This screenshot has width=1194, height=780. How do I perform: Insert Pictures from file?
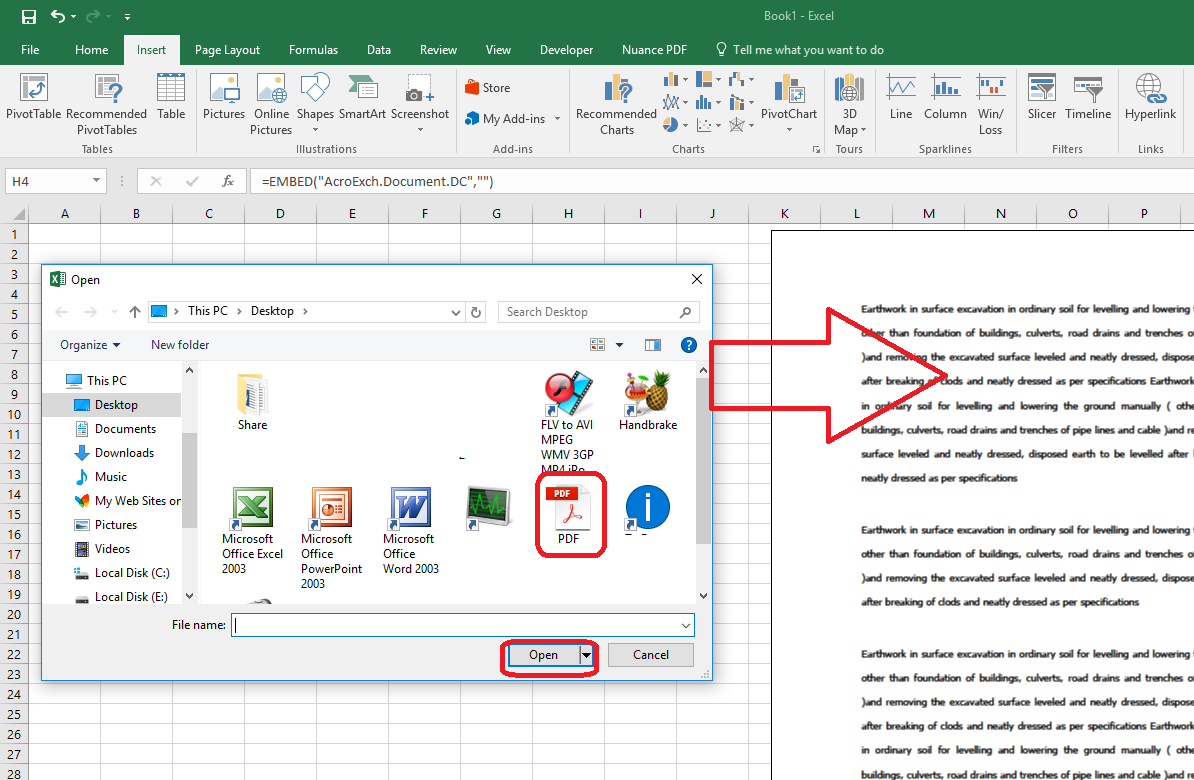tap(224, 97)
